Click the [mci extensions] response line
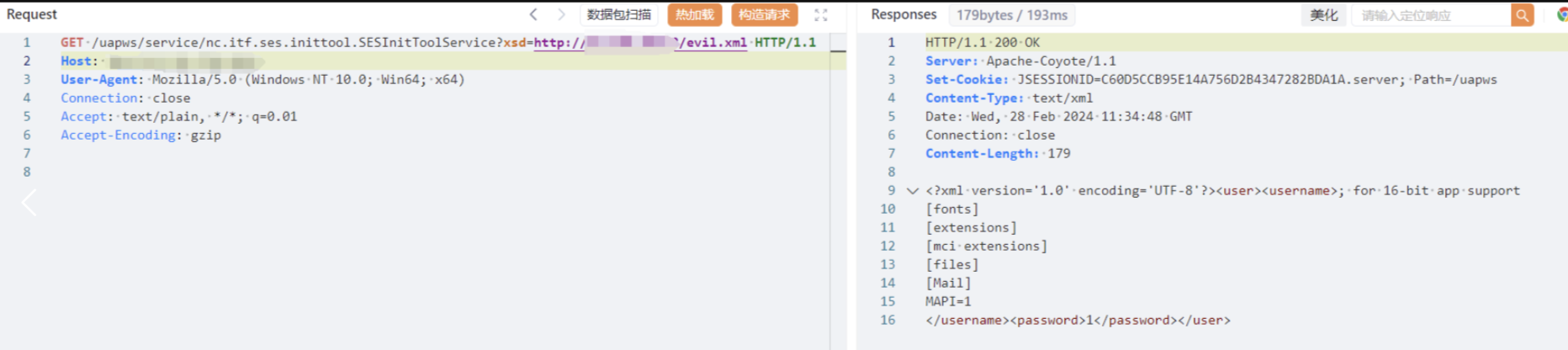Image resolution: width=1568 pixels, height=350 pixels. coord(987,246)
